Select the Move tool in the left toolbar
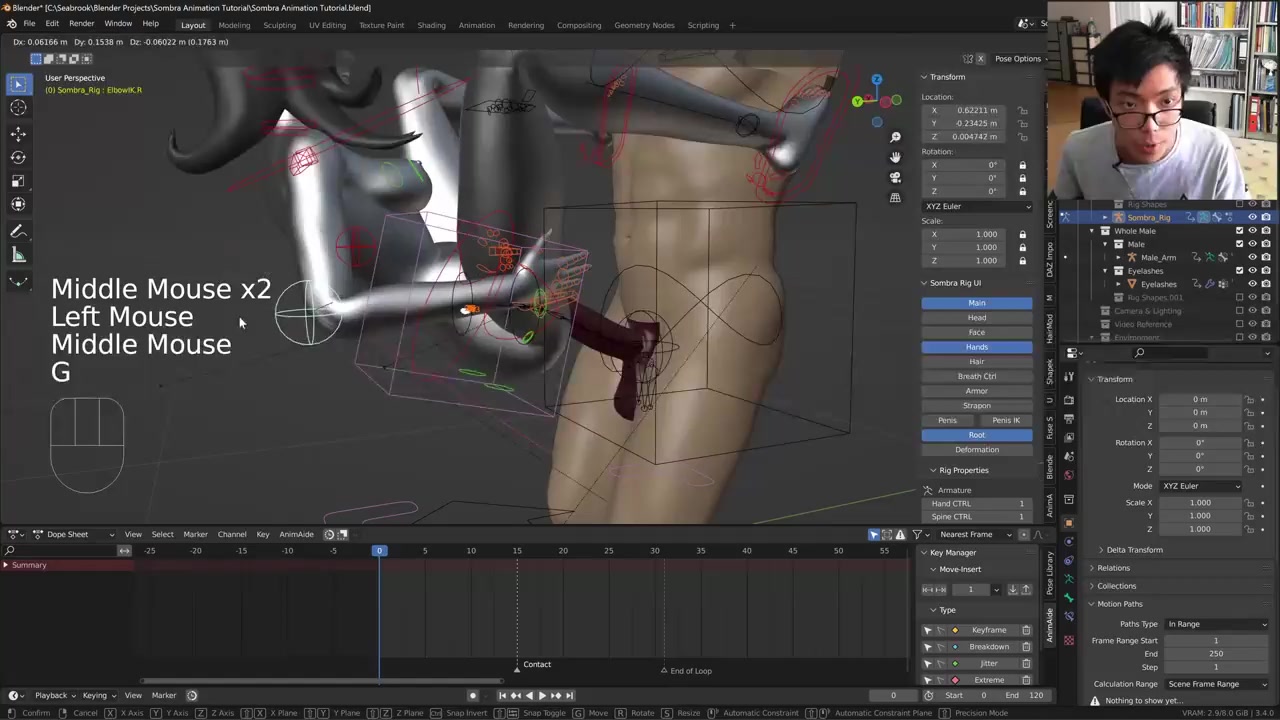This screenshot has height=720, width=1280. click(x=18, y=133)
